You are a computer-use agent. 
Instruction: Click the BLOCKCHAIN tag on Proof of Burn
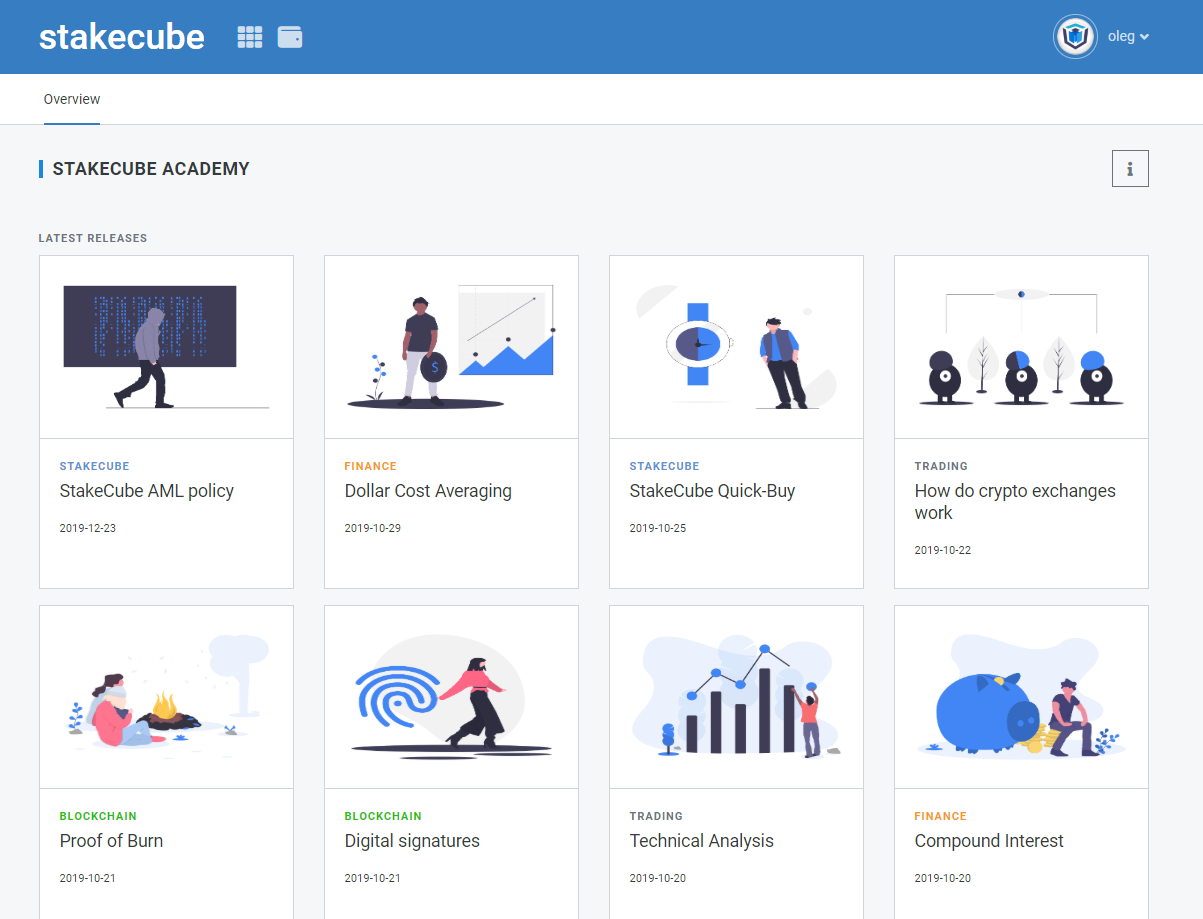click(98, 816)
